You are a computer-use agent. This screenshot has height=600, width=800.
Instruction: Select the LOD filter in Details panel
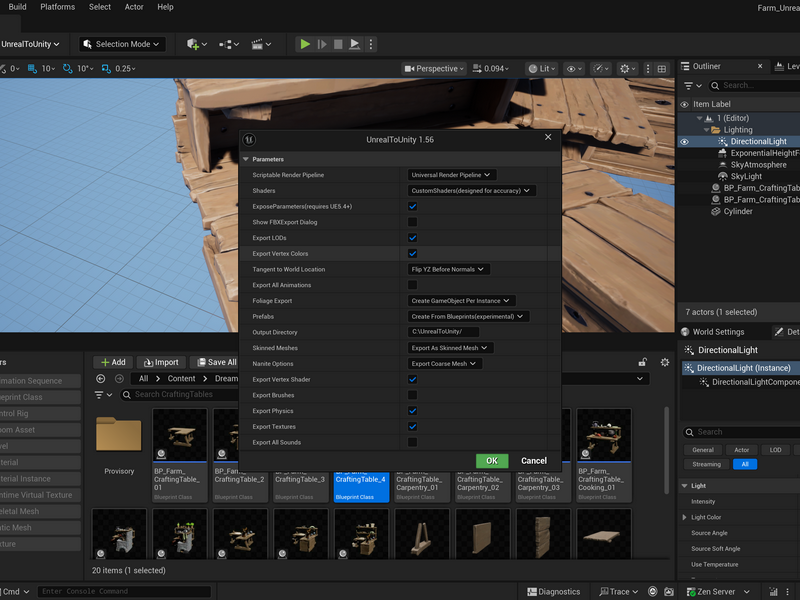[775, 450]
